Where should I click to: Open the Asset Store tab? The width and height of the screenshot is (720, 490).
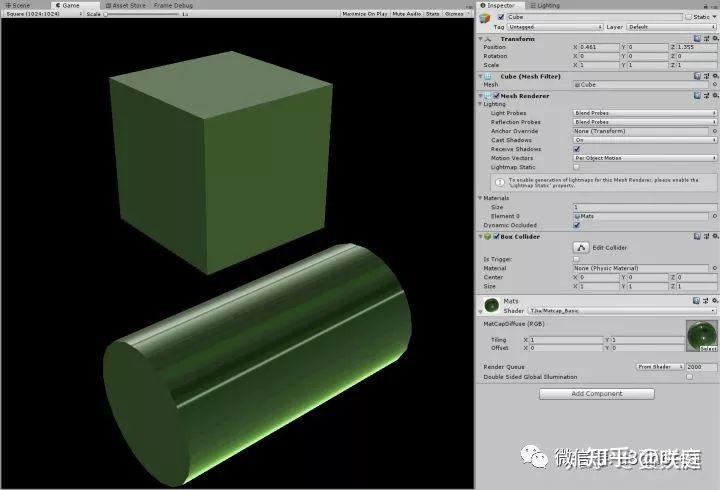tap(125, 6)
